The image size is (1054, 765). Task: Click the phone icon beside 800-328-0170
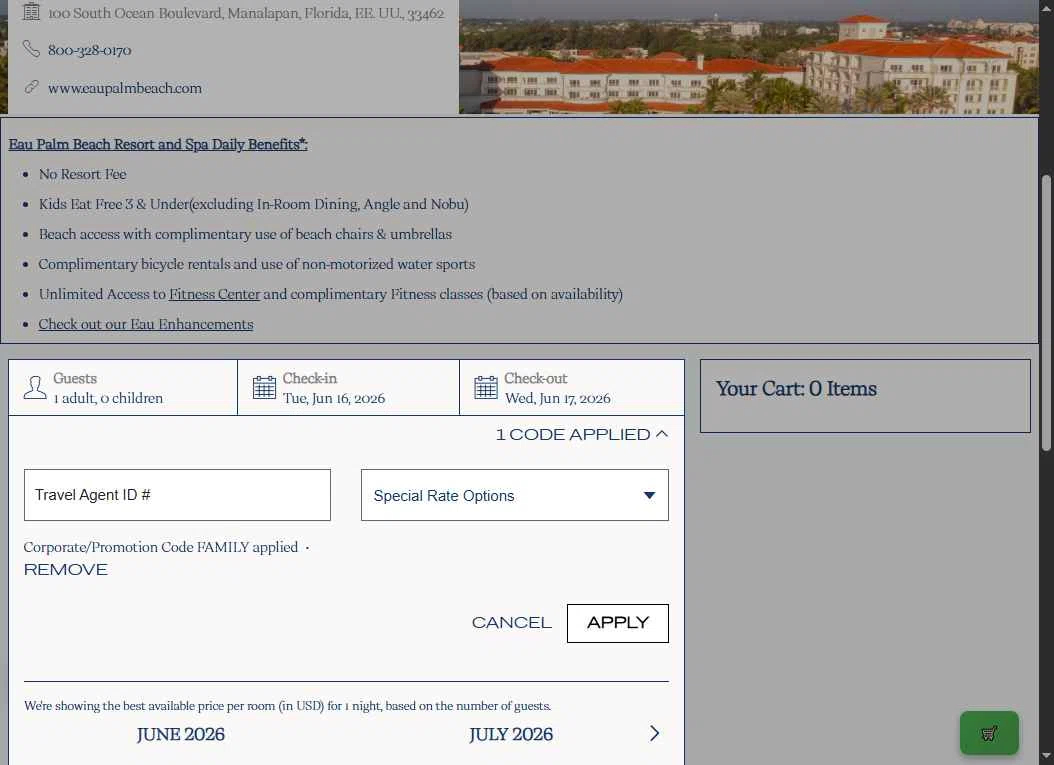31,48
